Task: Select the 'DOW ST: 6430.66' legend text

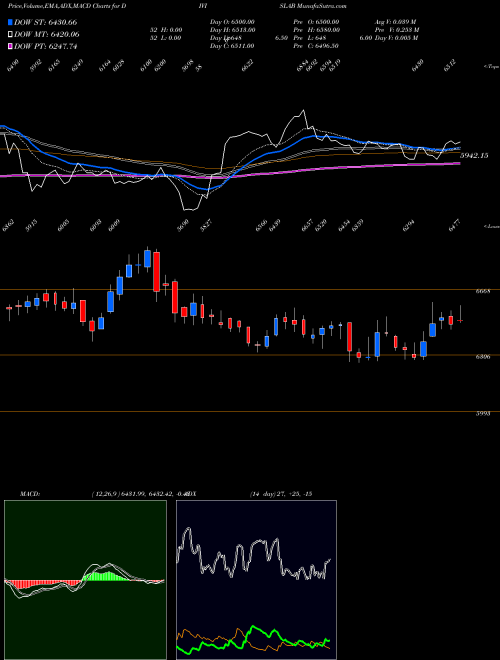Action: [45, 22]
